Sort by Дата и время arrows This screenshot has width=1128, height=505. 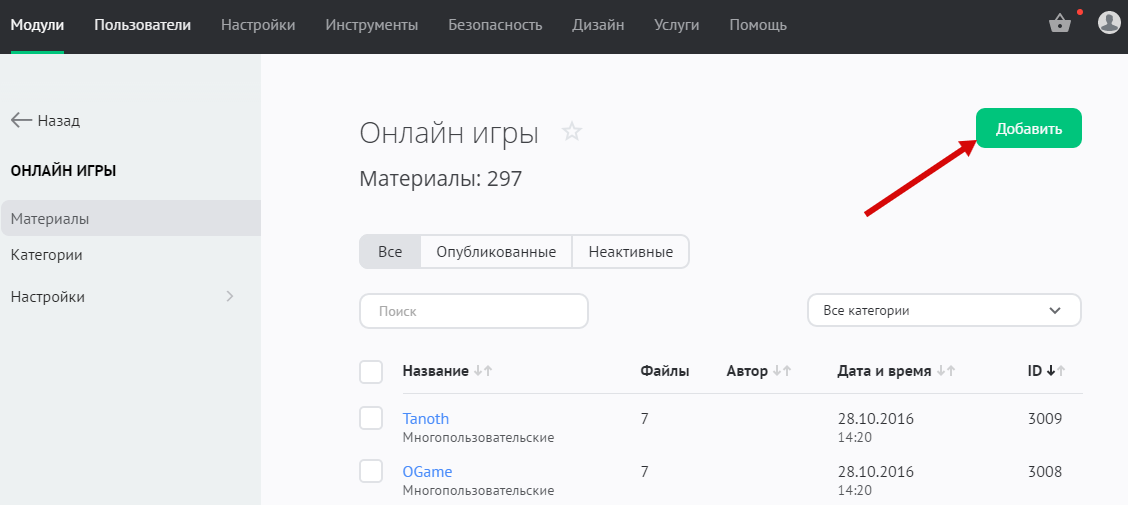coord(945,371)
